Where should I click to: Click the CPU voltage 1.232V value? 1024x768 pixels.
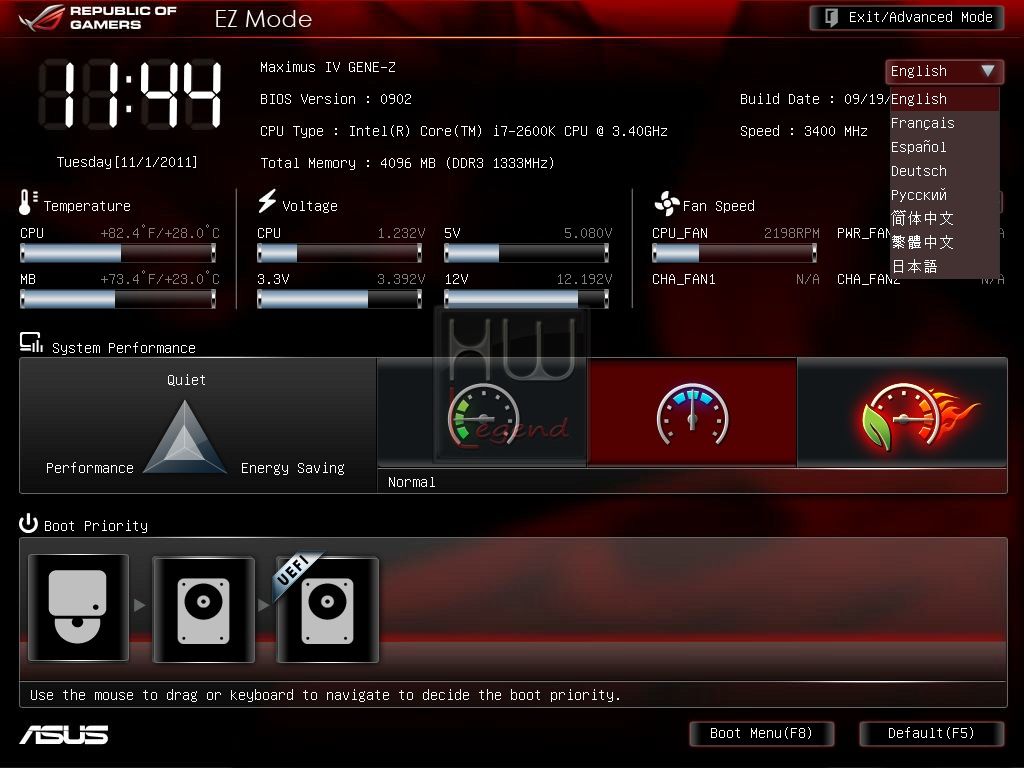(401, 233)
